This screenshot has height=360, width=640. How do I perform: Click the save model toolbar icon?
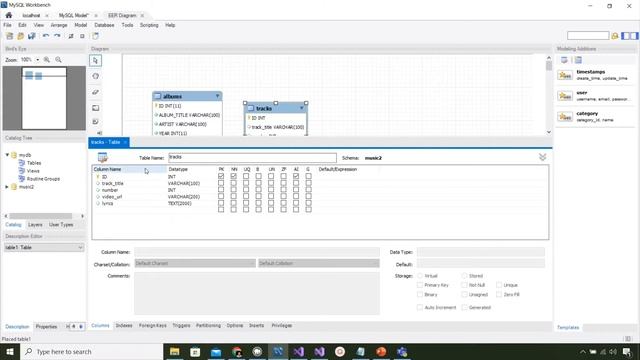[31, 36]
